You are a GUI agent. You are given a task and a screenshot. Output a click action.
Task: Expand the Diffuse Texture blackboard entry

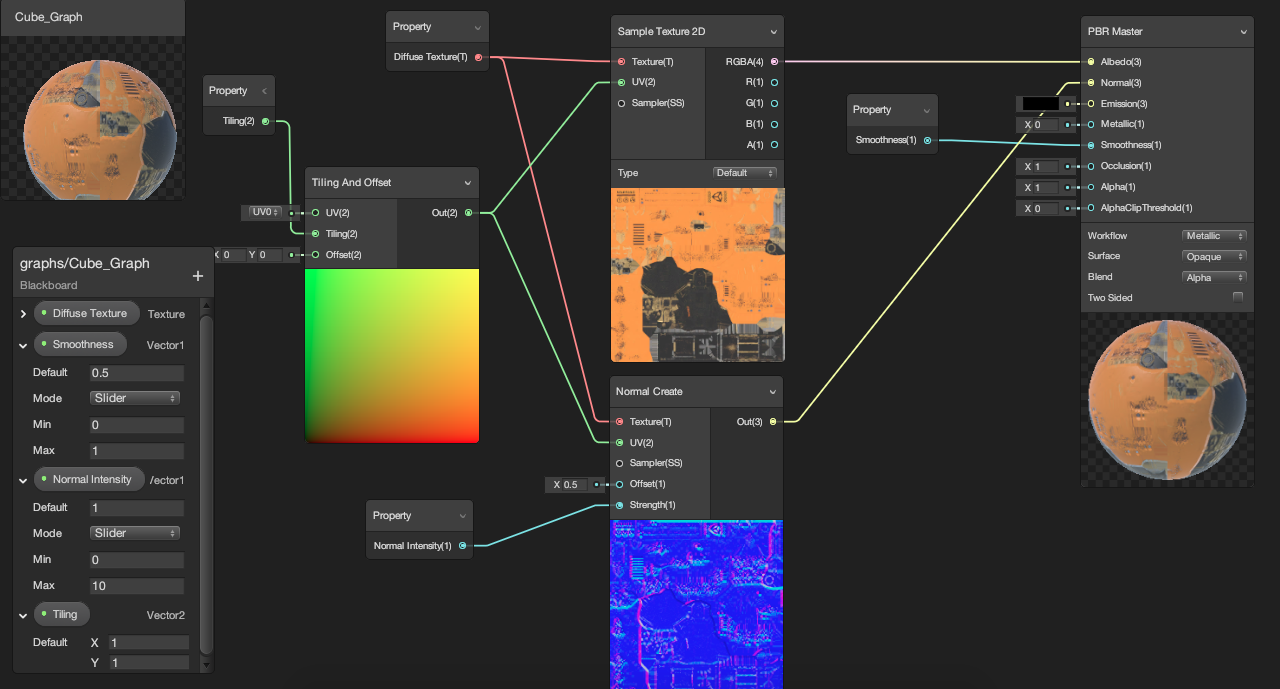pos(23,314)
